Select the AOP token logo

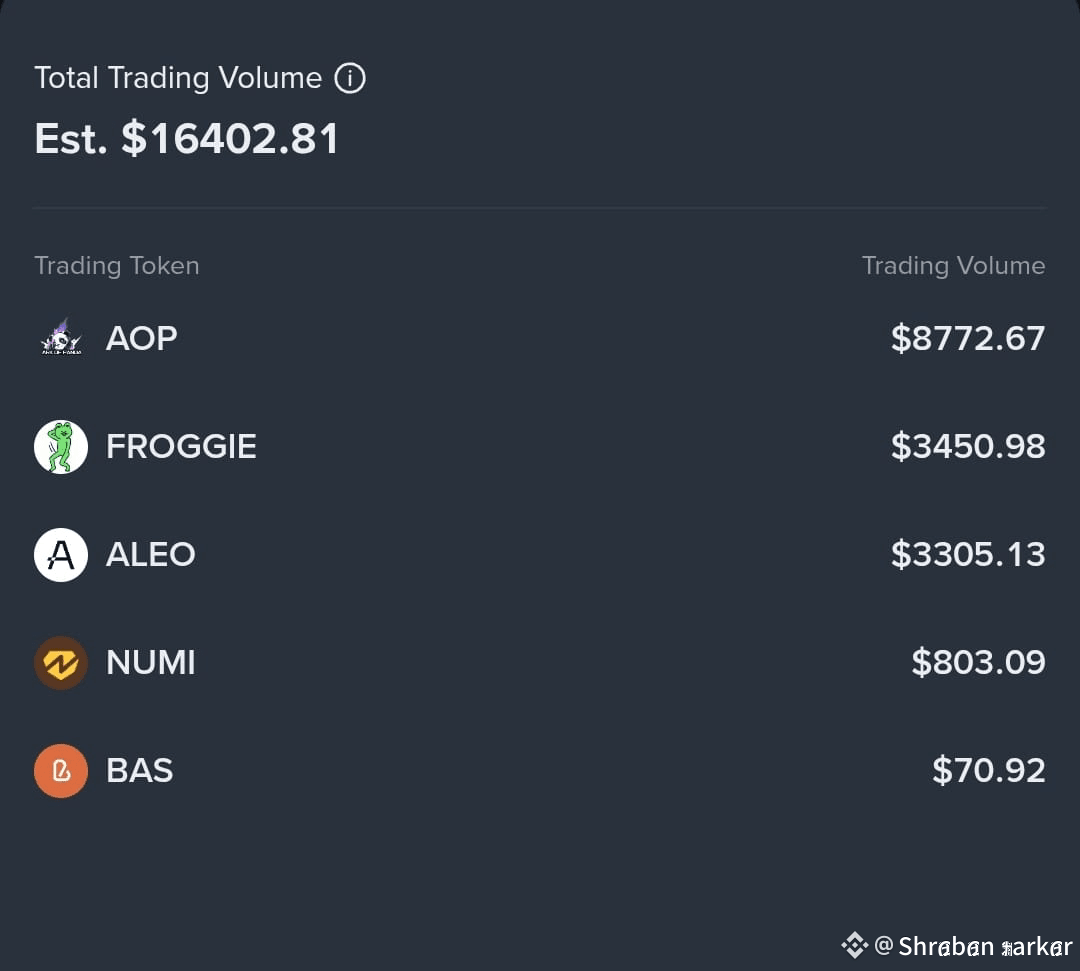point(61,338)
